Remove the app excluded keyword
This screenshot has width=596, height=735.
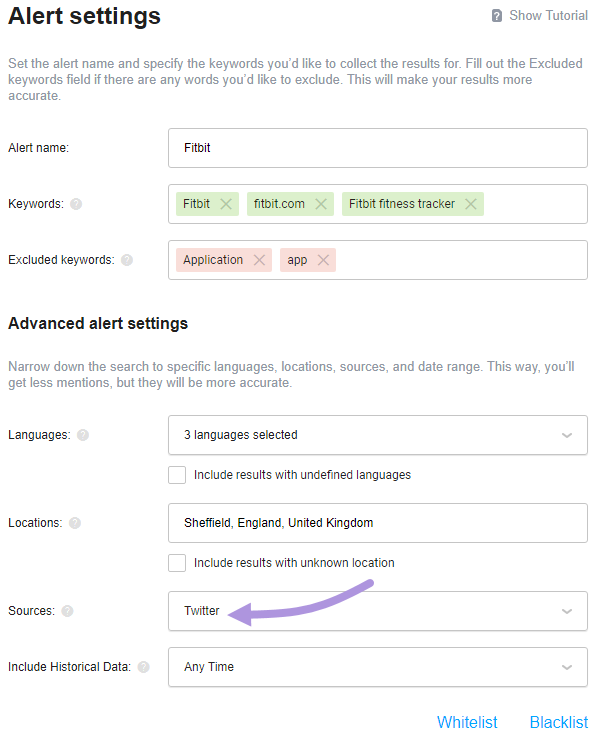[323, 260]
